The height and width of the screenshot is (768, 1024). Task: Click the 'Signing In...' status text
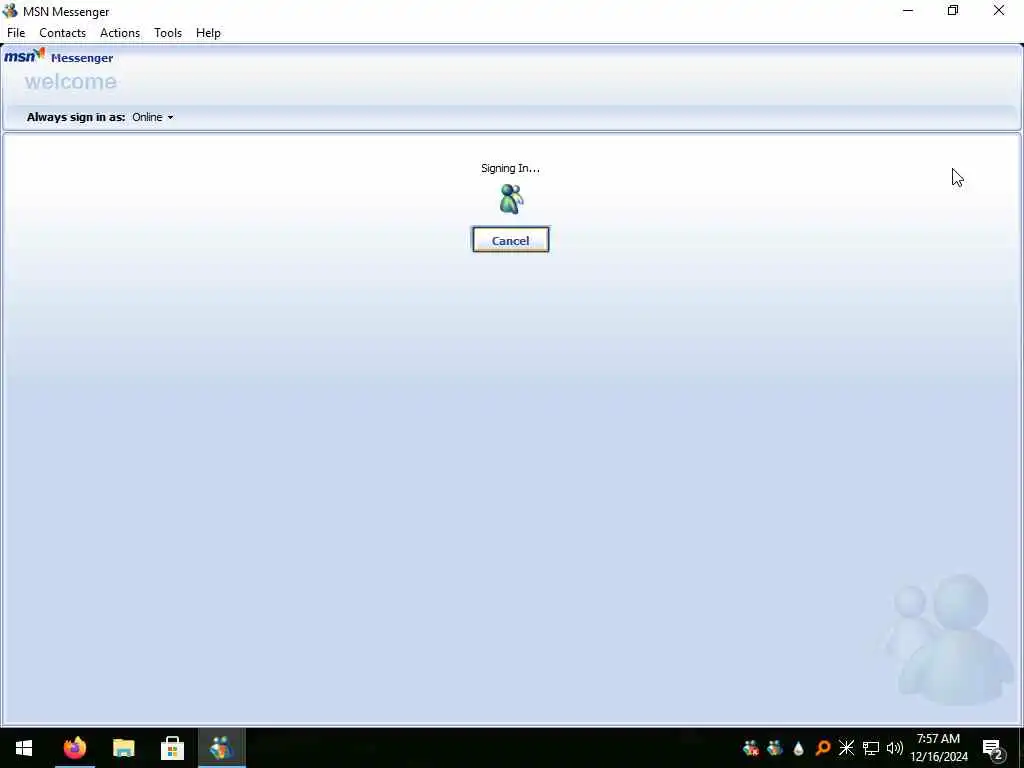pos(510,168)
